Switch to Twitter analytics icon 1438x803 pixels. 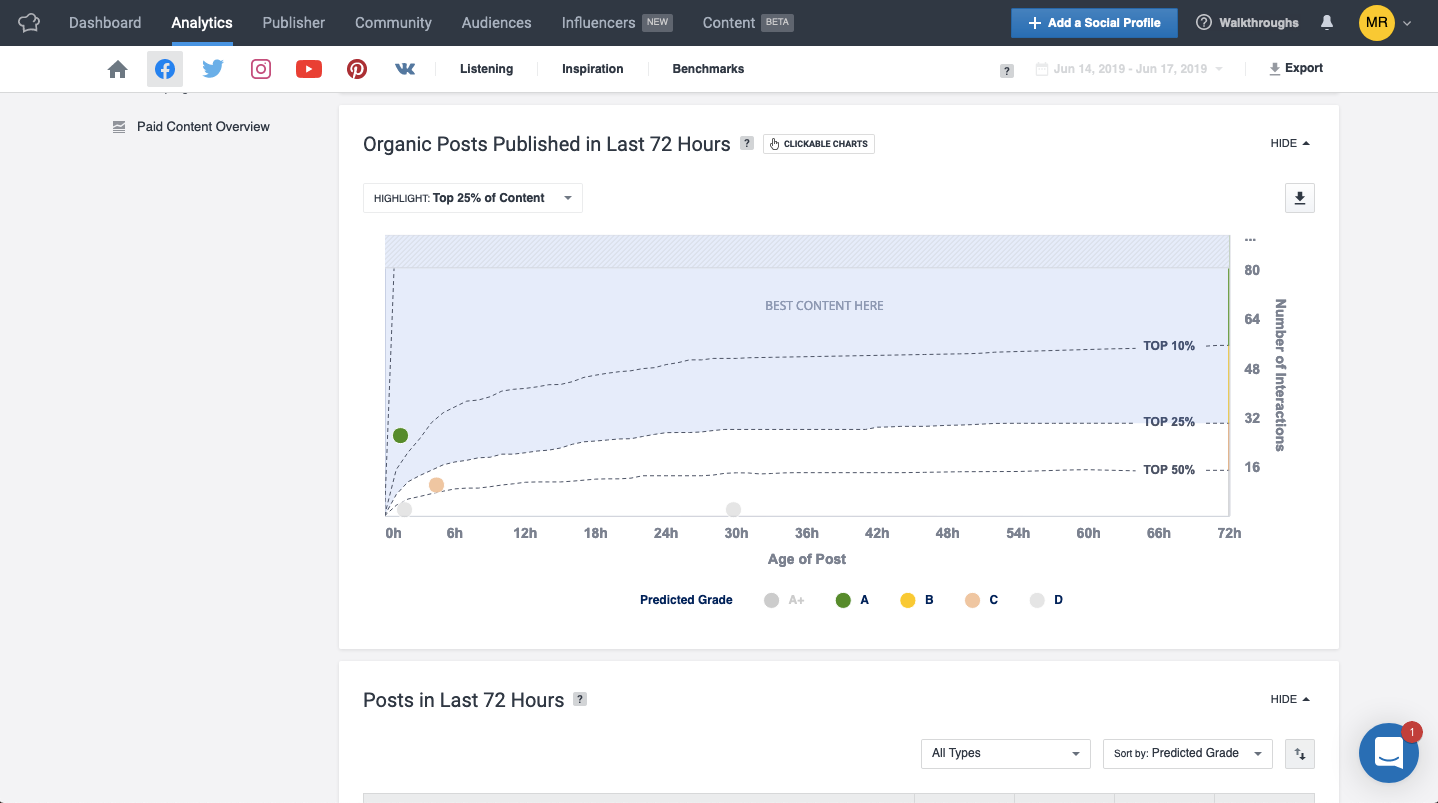213,69
